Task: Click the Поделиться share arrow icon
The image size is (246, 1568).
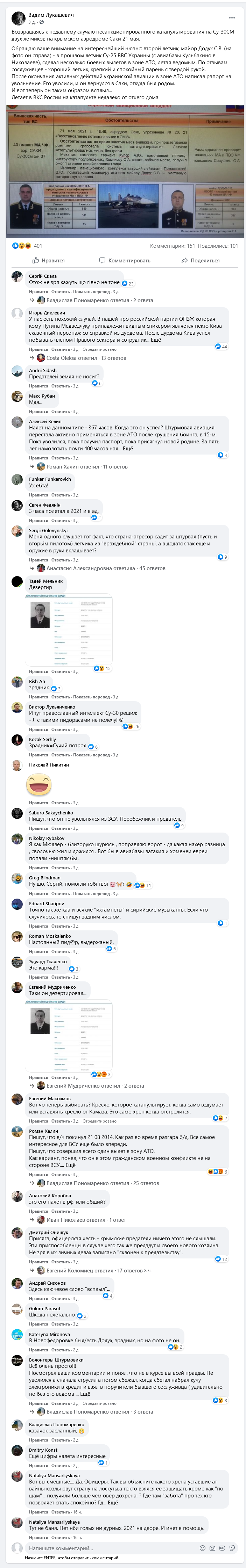Action: (184, 261)
